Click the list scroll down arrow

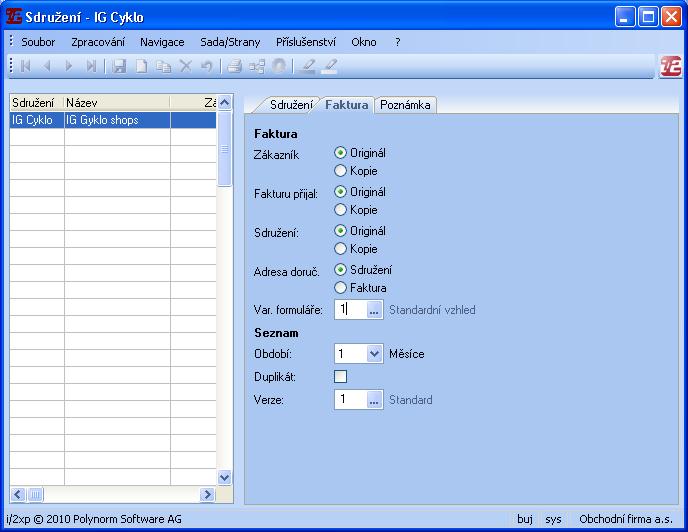[x=224, y=477]
